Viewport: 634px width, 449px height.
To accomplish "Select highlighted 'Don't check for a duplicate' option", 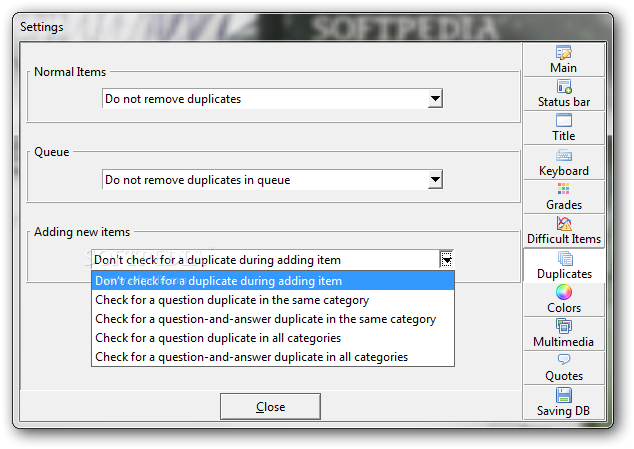I will pos(273,281).
